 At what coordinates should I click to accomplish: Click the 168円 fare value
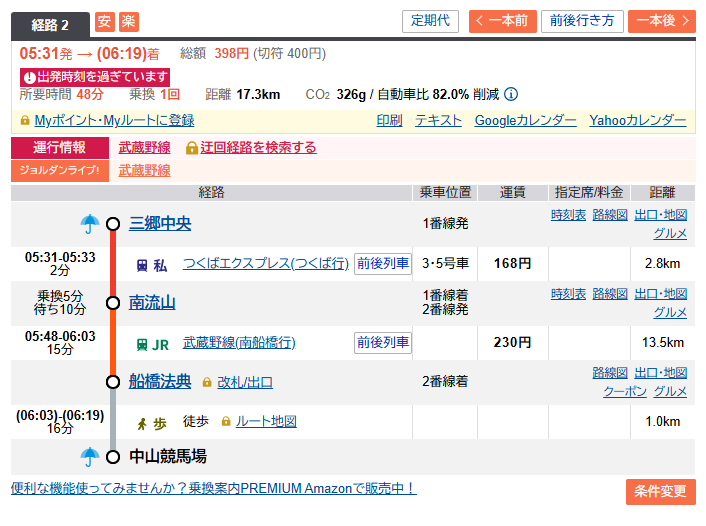(512, 263)
